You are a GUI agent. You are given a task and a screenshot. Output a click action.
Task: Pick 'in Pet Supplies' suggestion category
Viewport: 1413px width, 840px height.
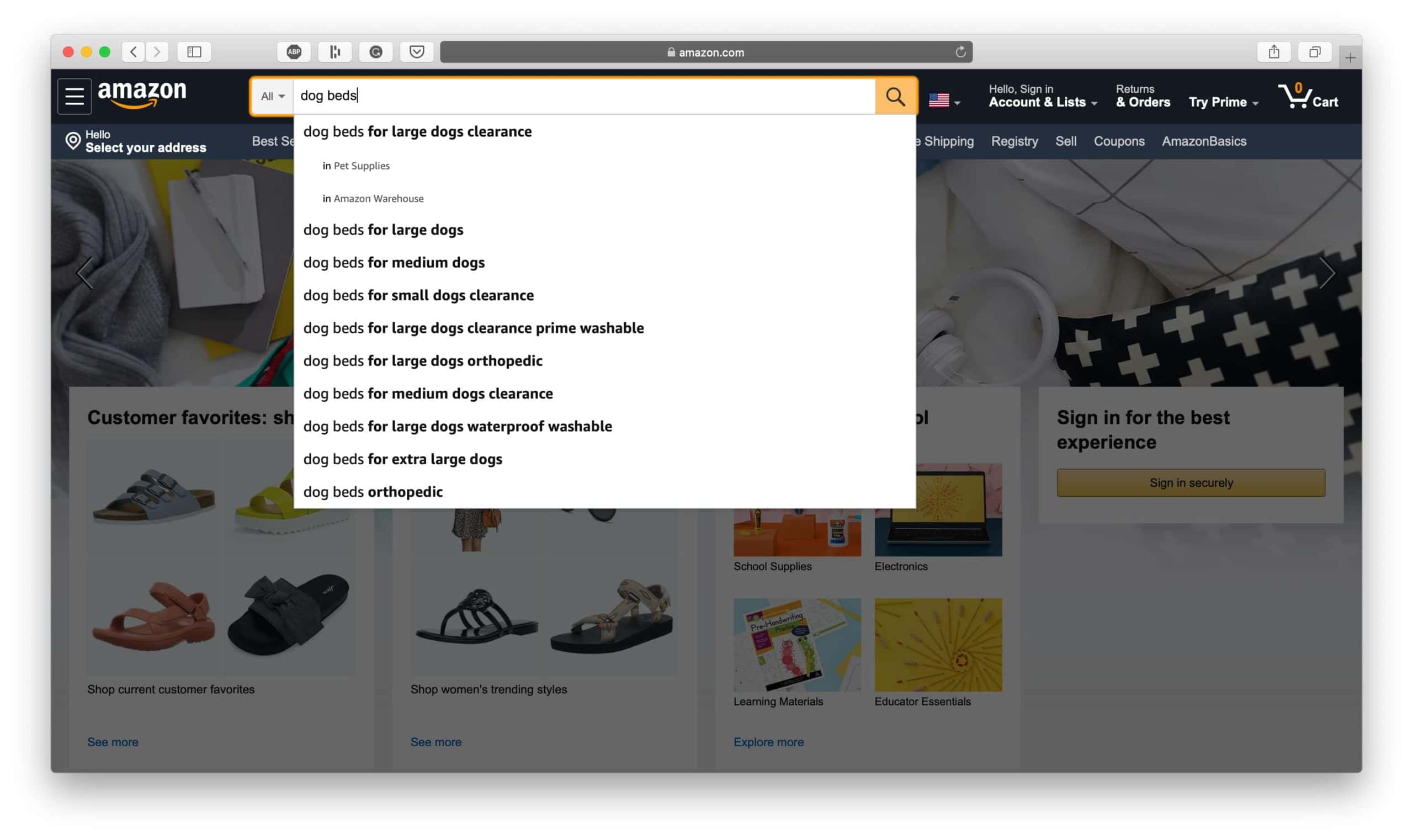(x=356, y=166)
